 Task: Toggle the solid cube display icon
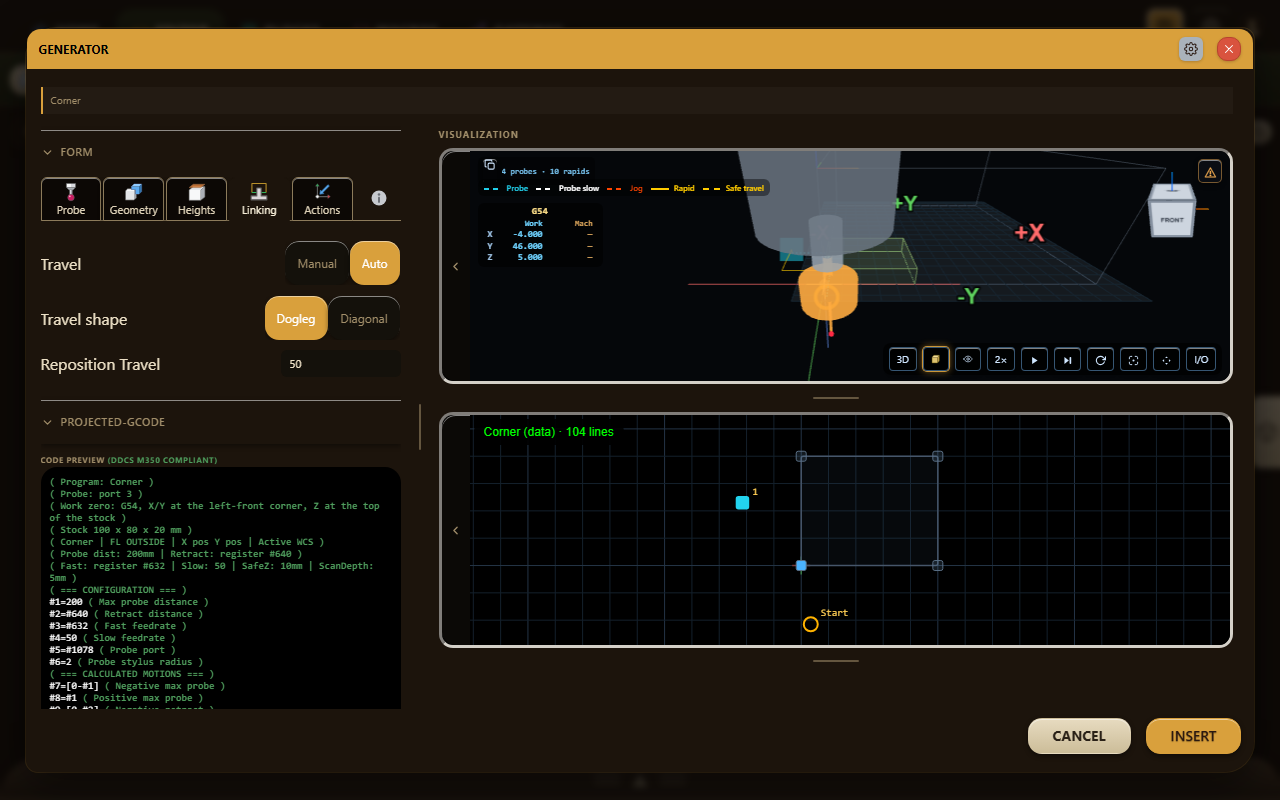tap(936, 359)
